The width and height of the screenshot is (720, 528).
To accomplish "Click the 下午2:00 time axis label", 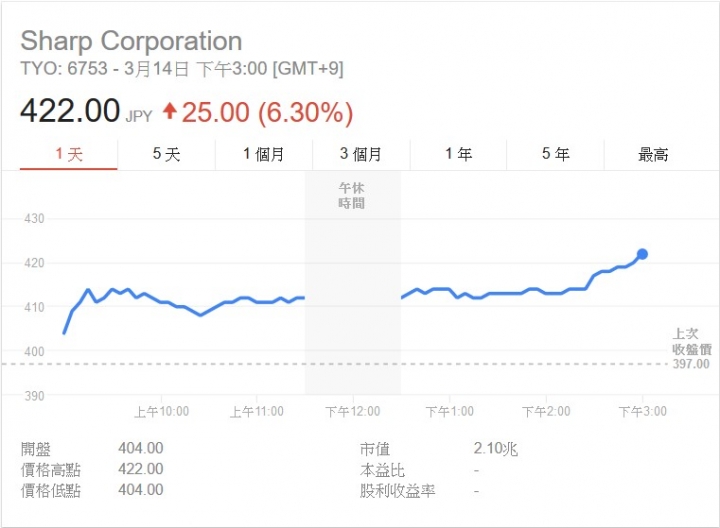I will point(546,411).
